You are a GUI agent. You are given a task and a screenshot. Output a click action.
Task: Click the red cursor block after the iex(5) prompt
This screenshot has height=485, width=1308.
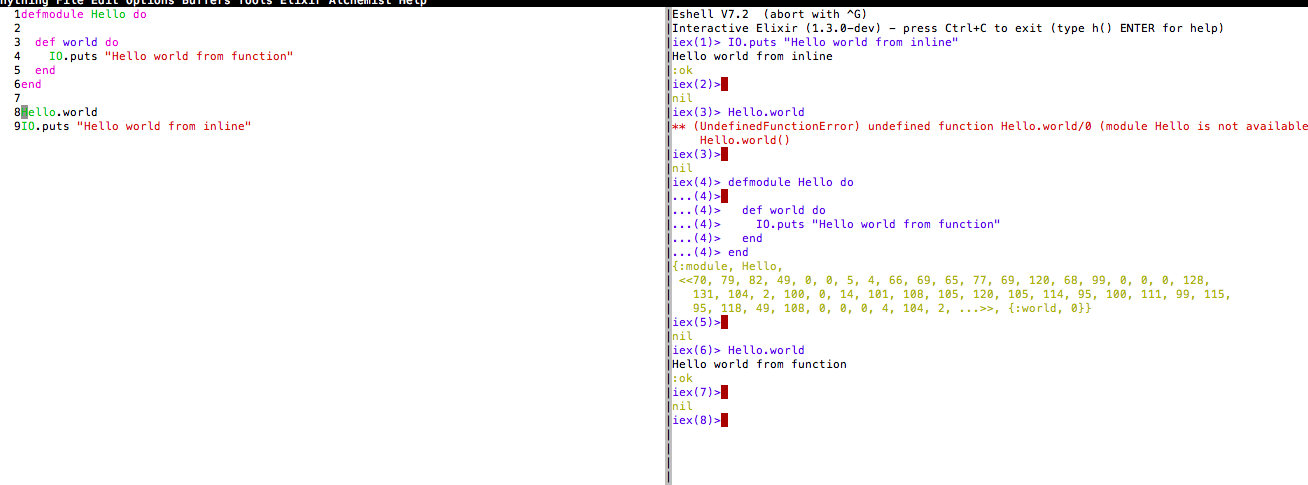724,322
